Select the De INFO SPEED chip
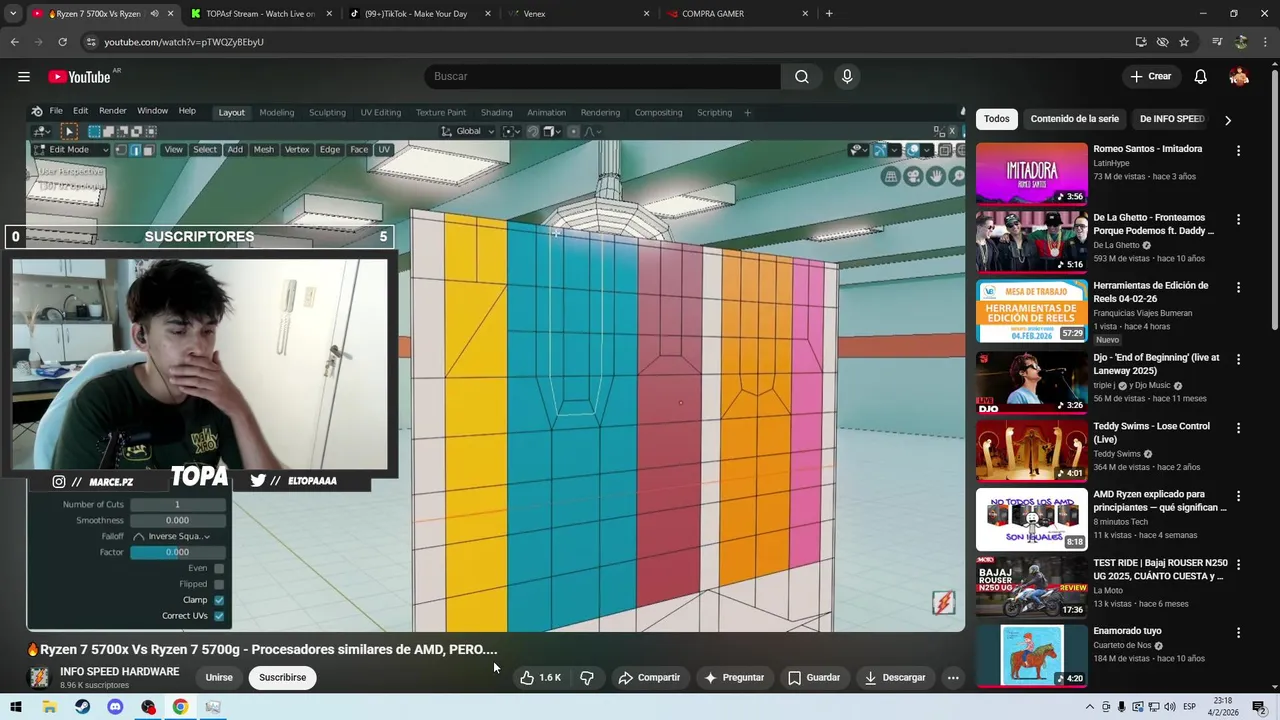 click(x=1172, y=119)
